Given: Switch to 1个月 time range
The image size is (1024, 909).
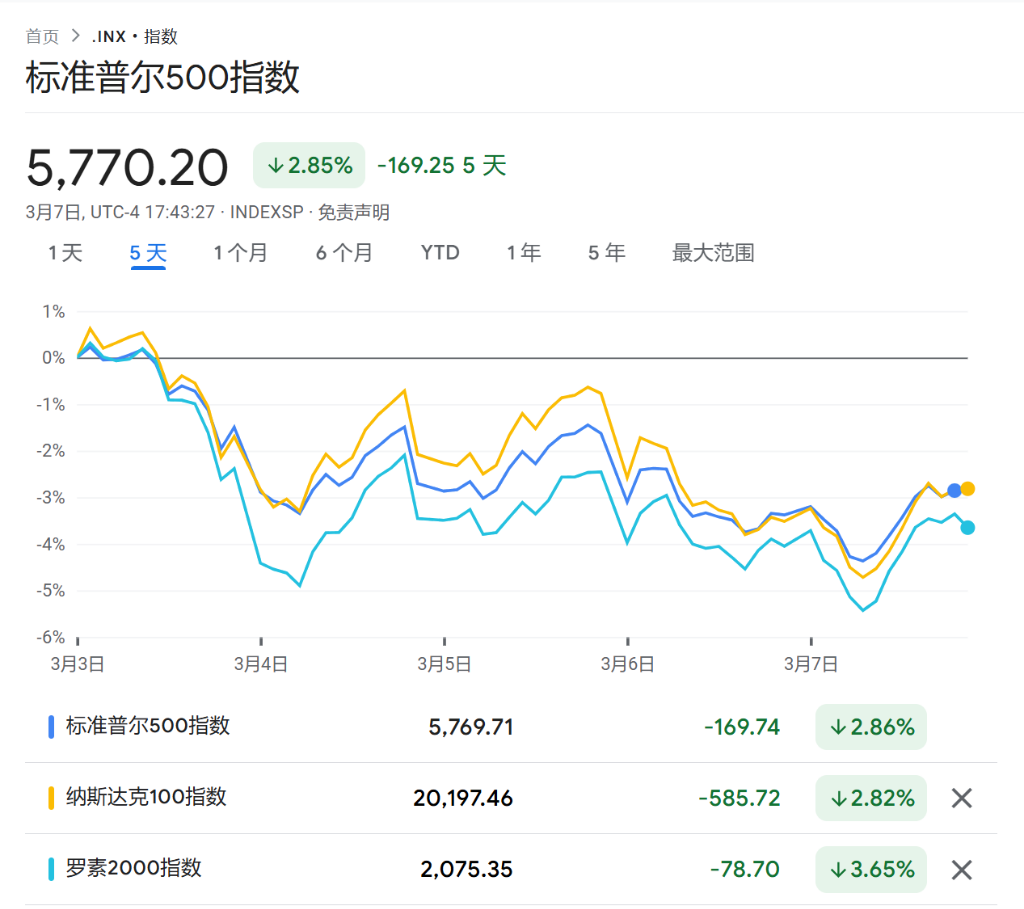Looking at the screenshot, I should coord(240,253).
